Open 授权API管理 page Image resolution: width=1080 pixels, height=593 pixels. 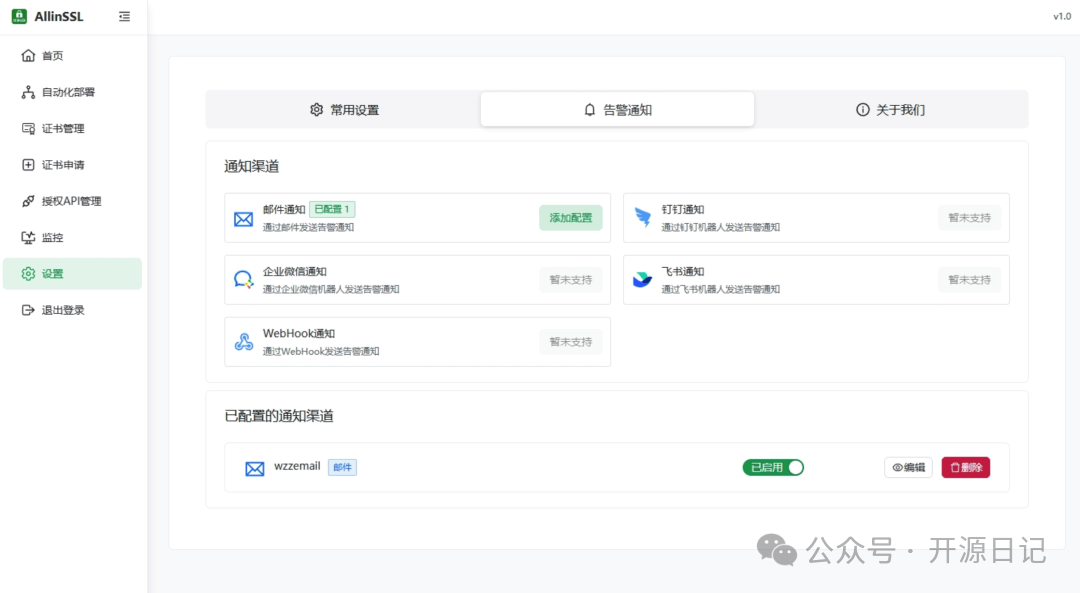point(72,201)
